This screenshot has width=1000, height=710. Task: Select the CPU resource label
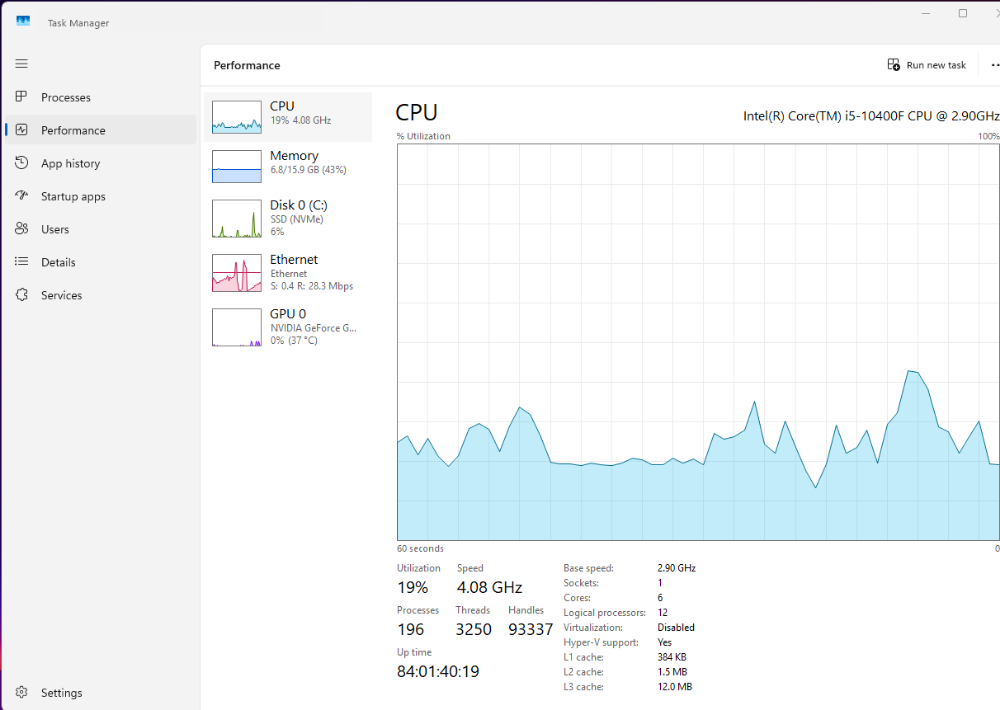pos(282,106)
